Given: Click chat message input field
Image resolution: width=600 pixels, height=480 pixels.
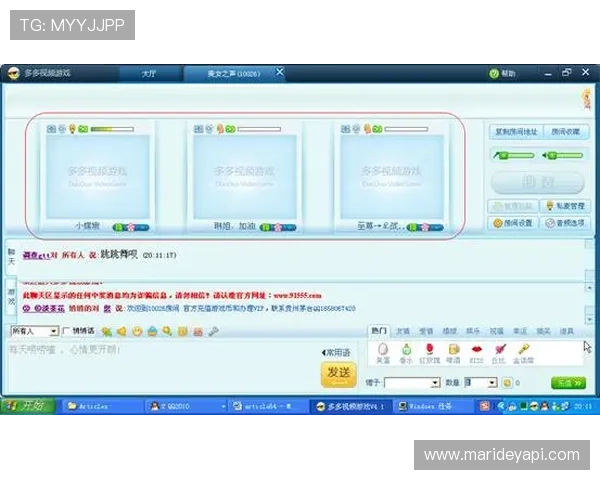Looking at the screenshot, I should click(164, 366).
